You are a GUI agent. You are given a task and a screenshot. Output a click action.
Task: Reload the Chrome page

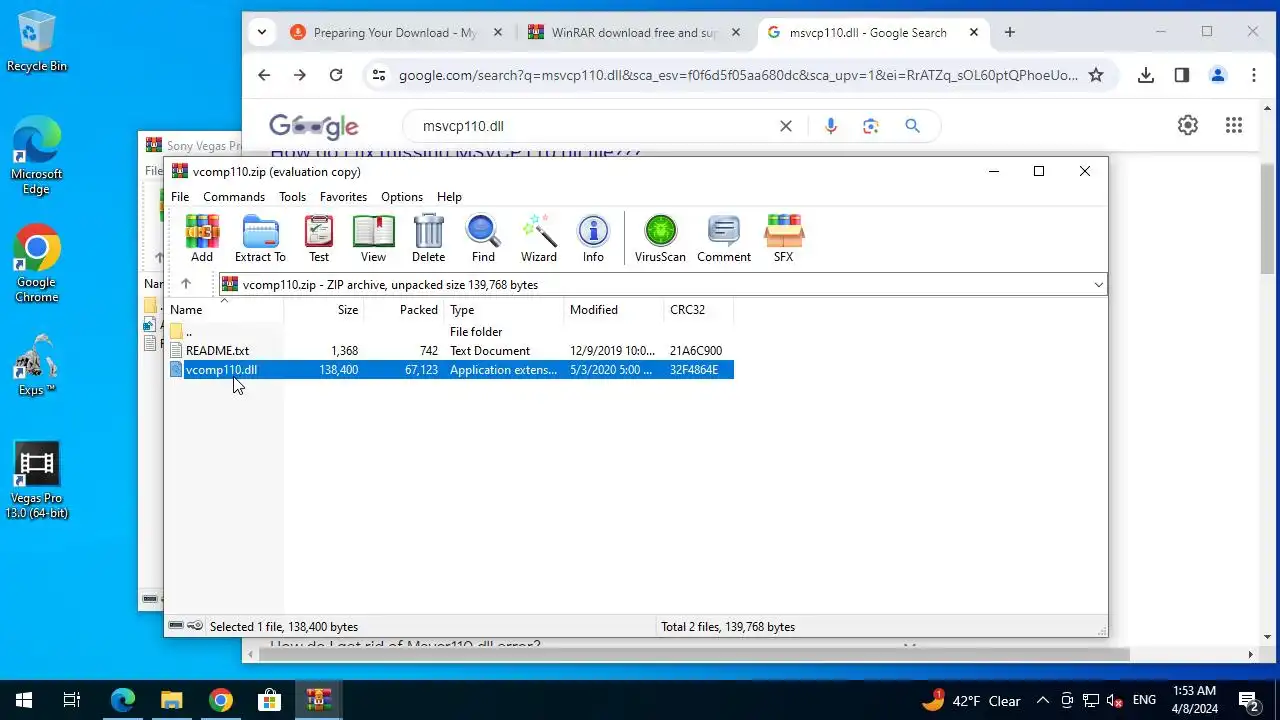[x=336, y=75]
